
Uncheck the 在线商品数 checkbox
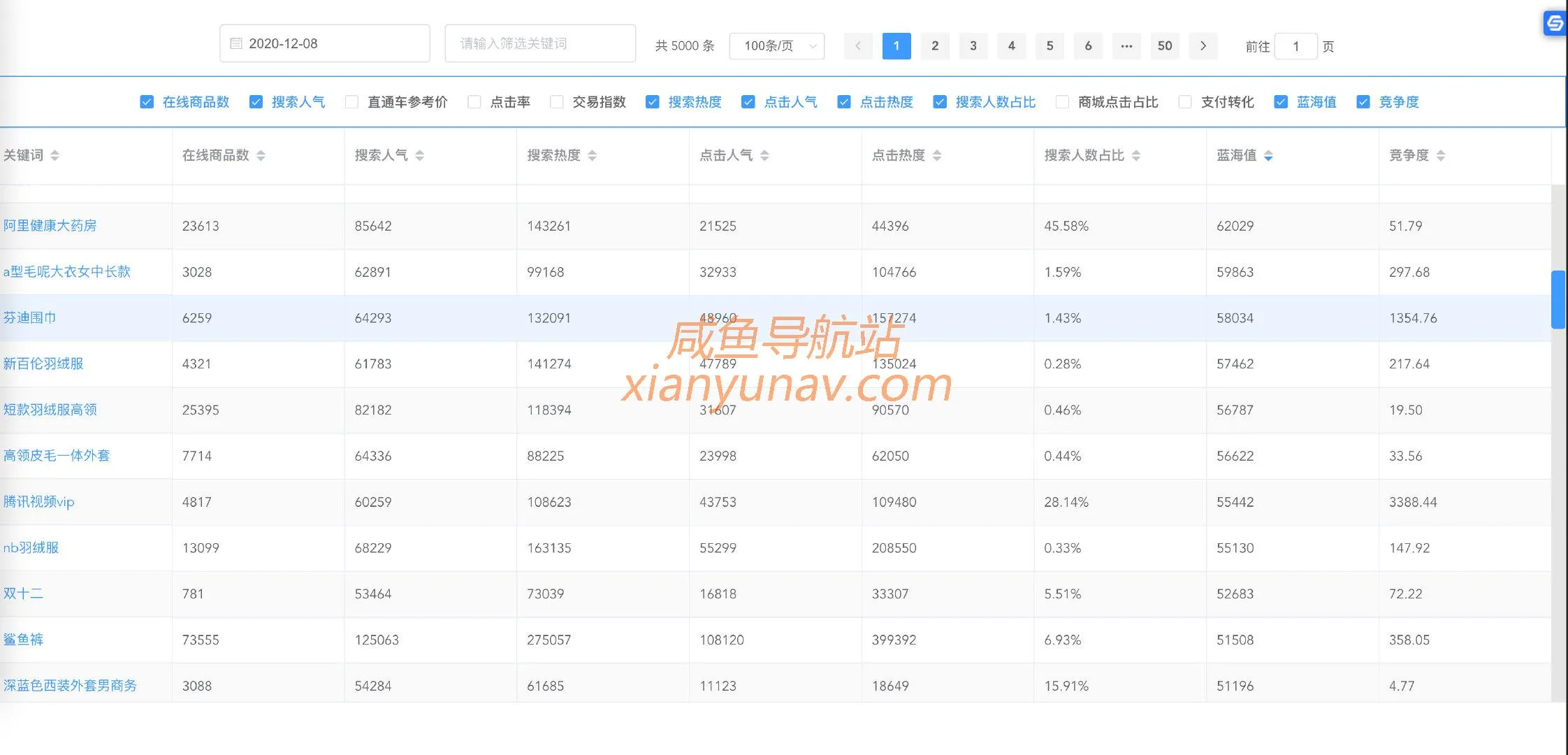click(x=147, y=102)
